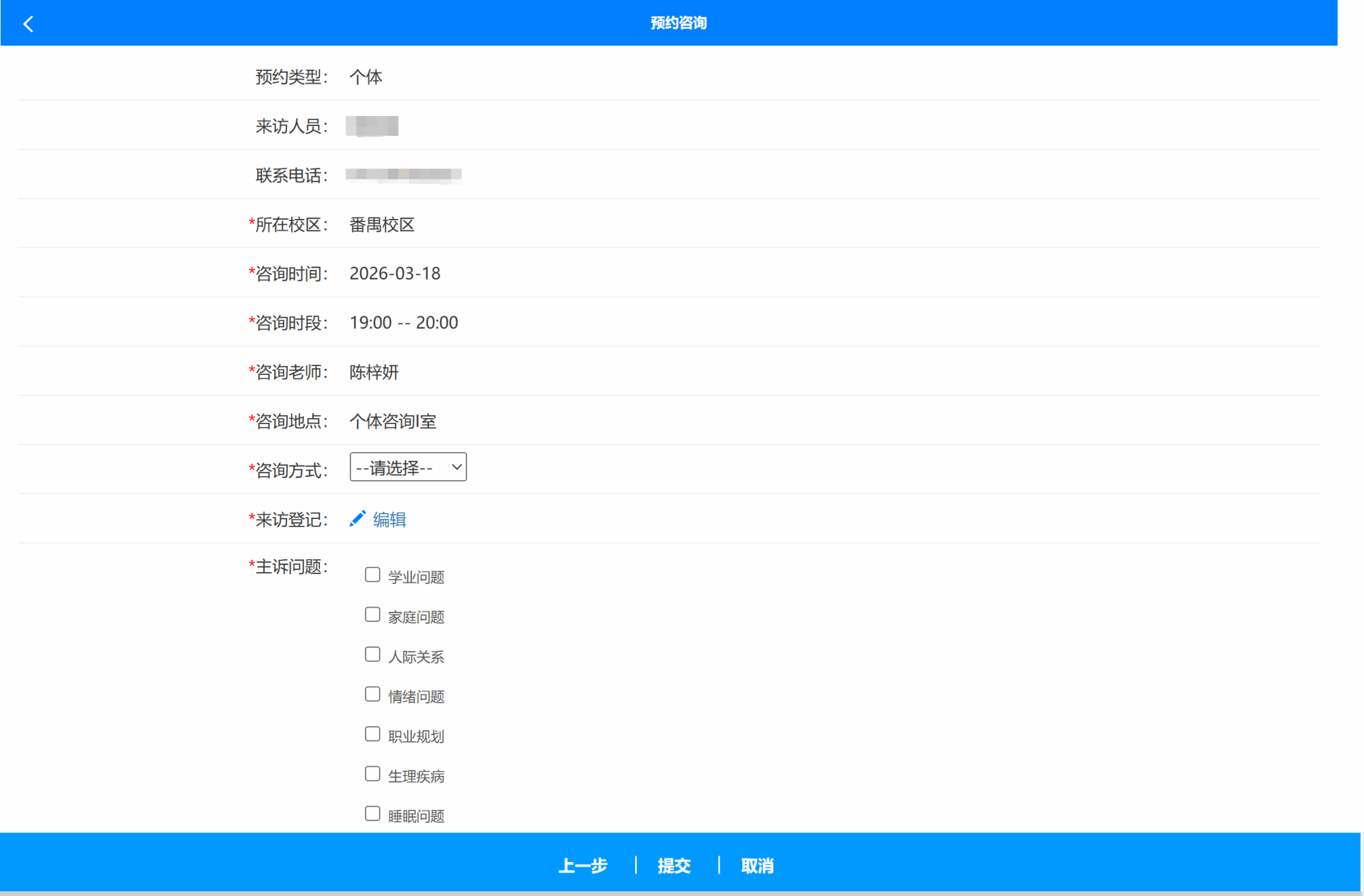The width and height of the screenshot is (1364, 896).
Task: Check the 职业规划 option
Action: point(372,734)
